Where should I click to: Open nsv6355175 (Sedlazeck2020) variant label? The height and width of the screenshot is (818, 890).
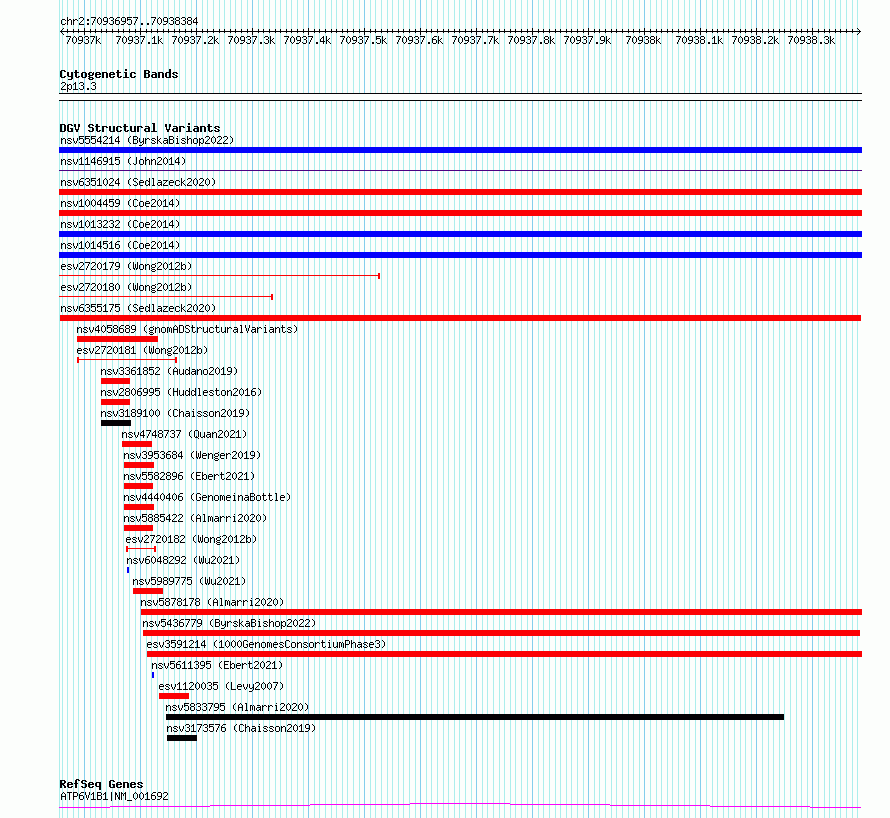pos(138,308)
